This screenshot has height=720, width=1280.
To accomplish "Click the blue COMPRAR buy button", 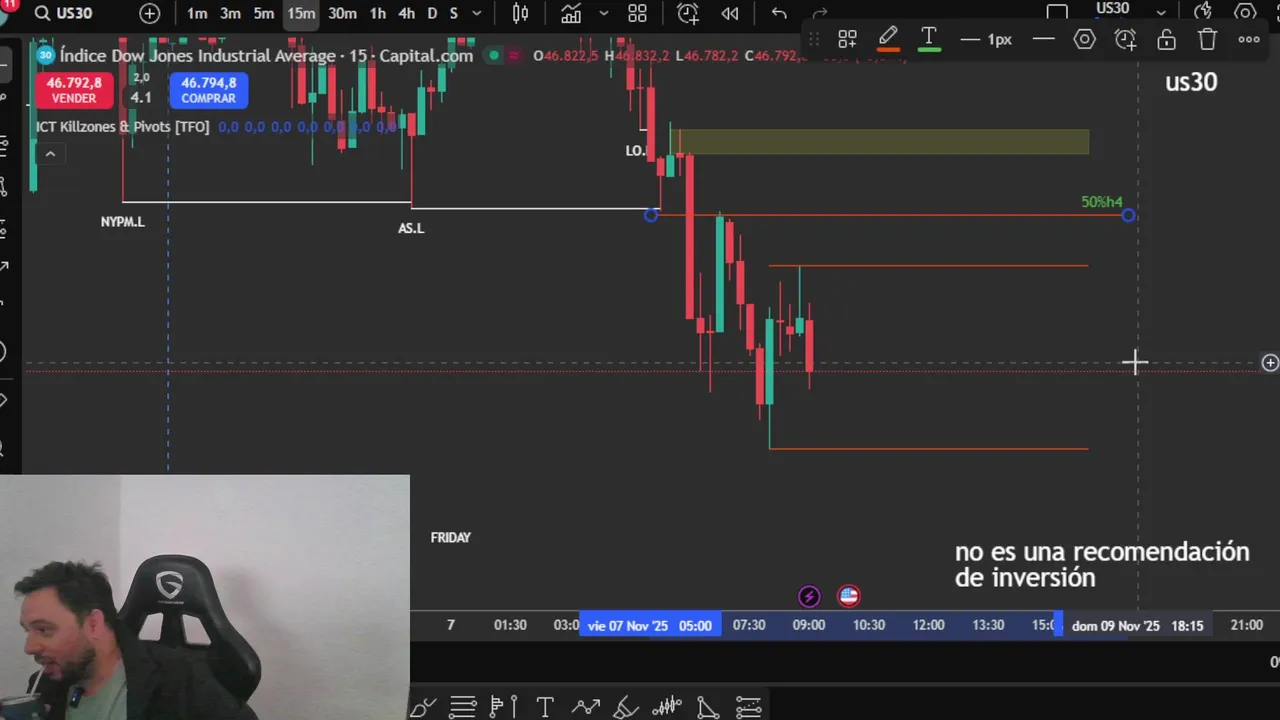I will [x=209, y=90].
